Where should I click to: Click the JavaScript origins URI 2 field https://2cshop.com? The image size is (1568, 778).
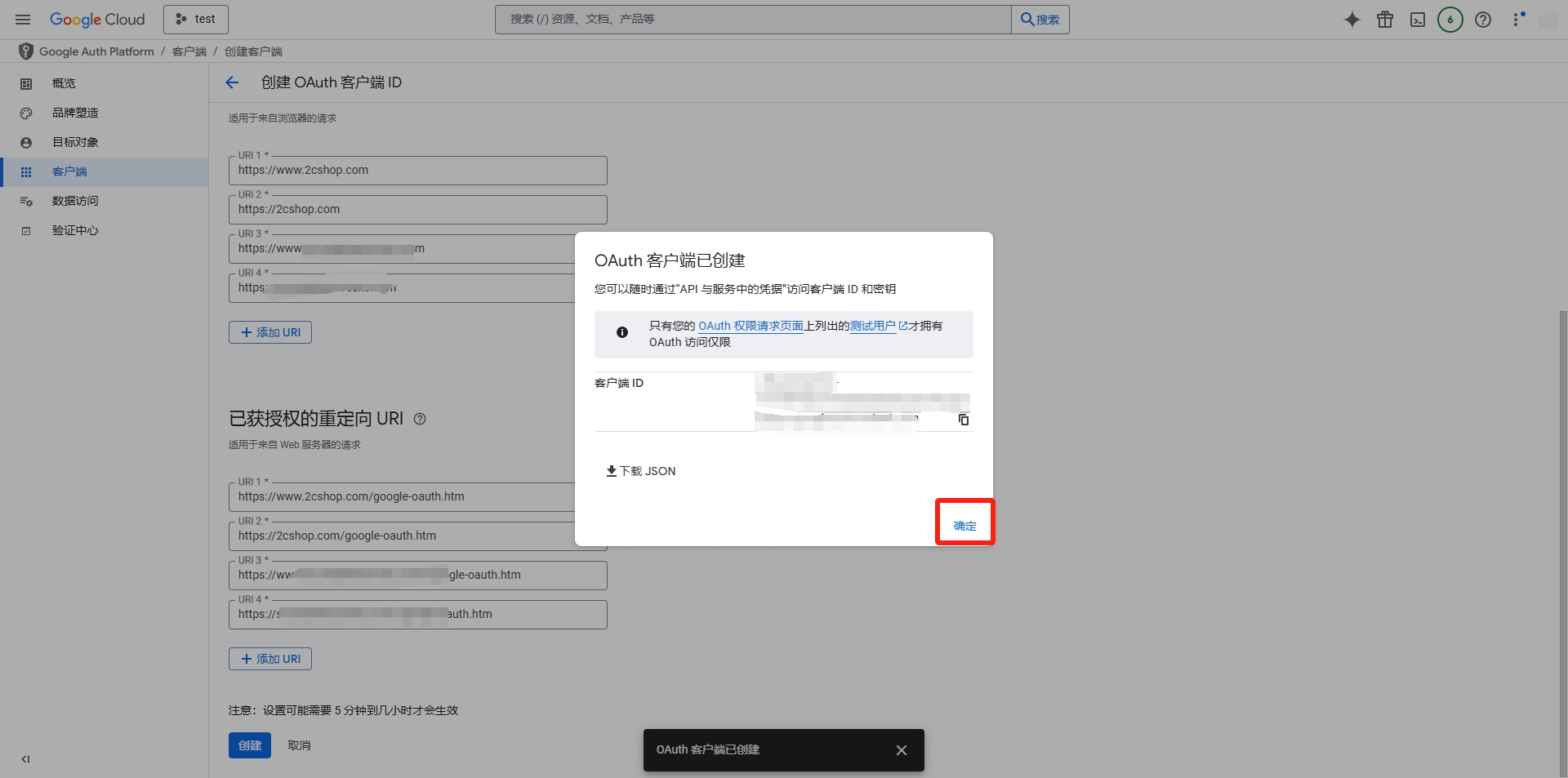click(x=418, y=209)
